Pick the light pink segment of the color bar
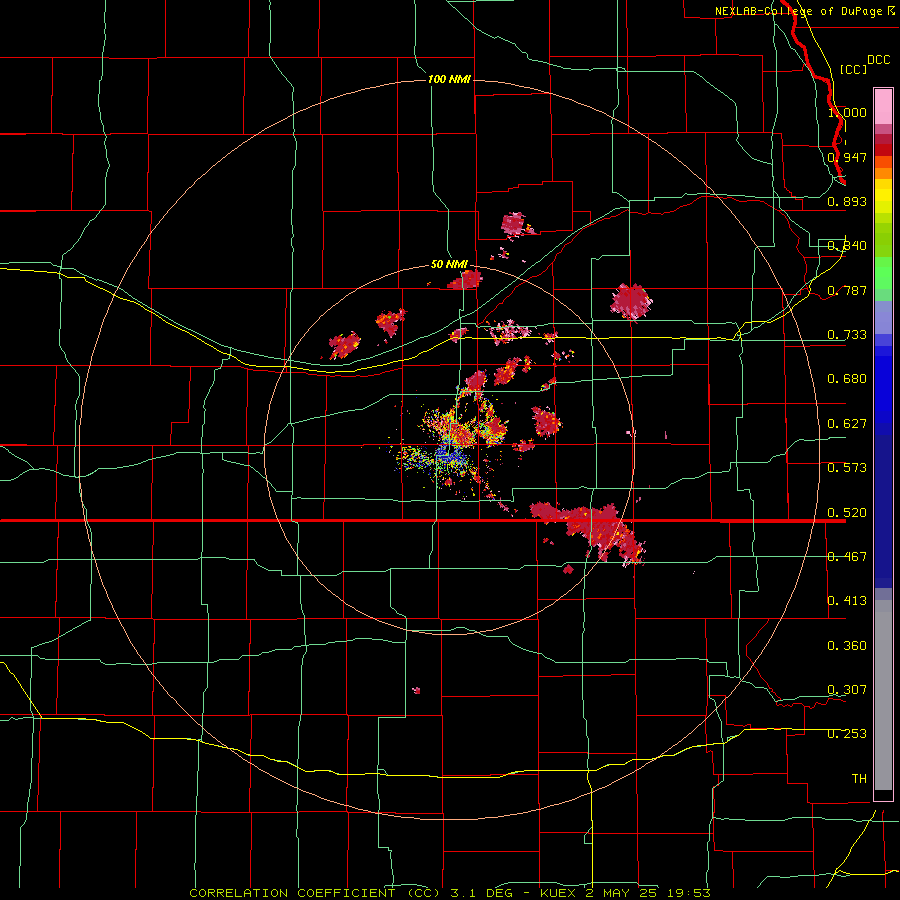900x900 pixels. (883, 107)
